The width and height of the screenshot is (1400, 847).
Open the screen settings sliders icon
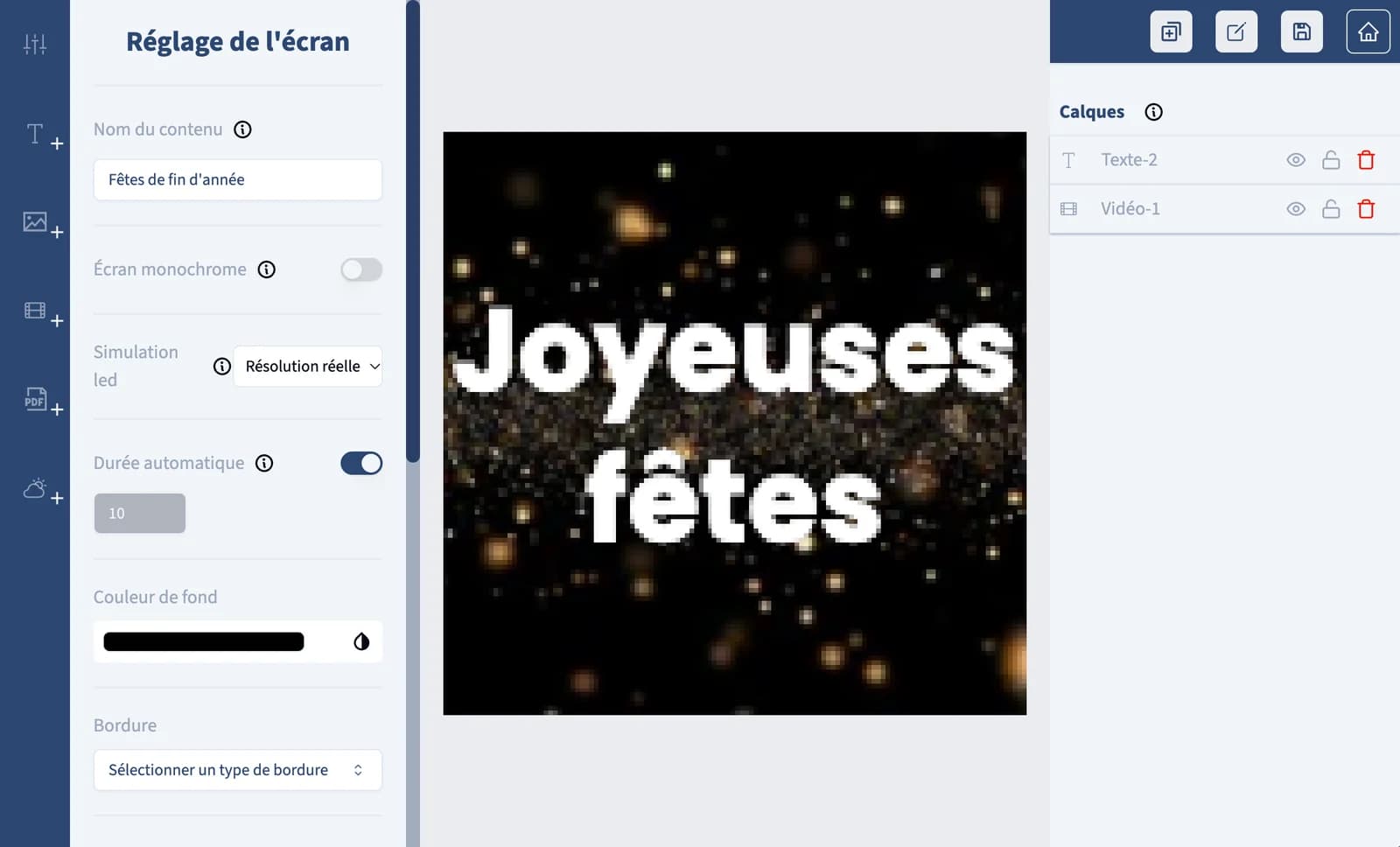pyautogui.click(x=35, y=44)
